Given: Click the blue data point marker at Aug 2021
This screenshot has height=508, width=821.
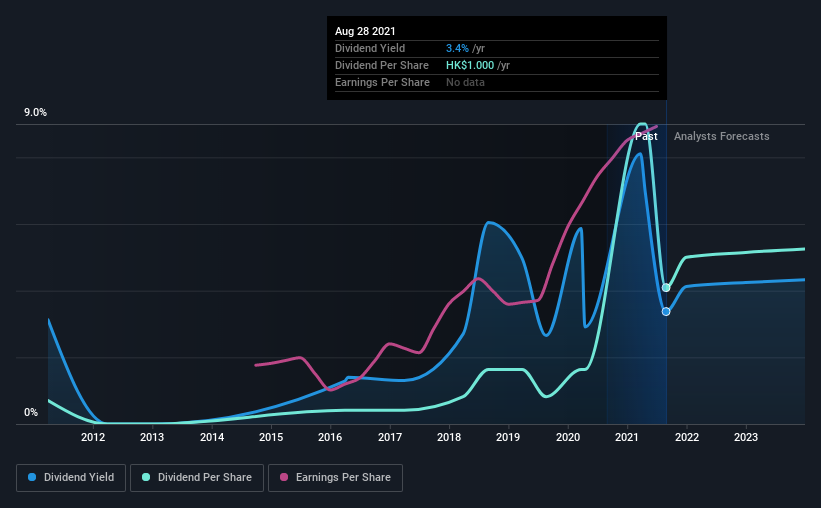Looking at the screenshot, I should 666,312.
